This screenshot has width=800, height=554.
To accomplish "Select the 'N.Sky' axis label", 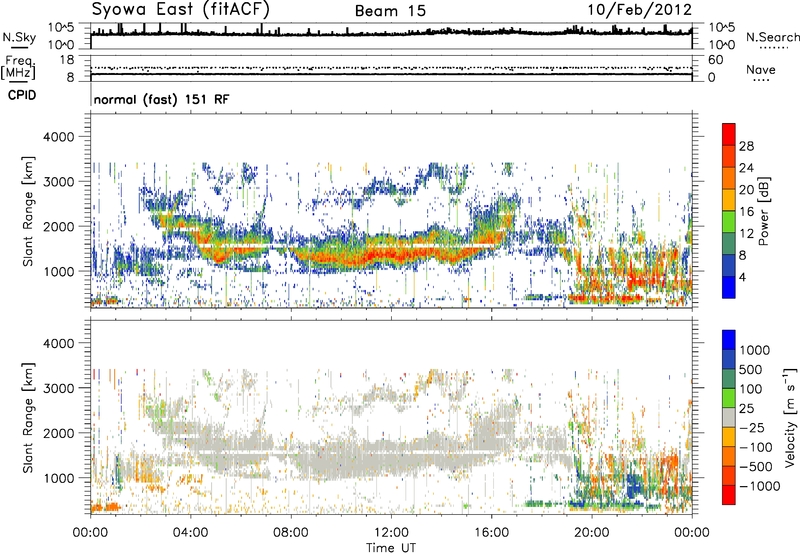I will 19,37.
